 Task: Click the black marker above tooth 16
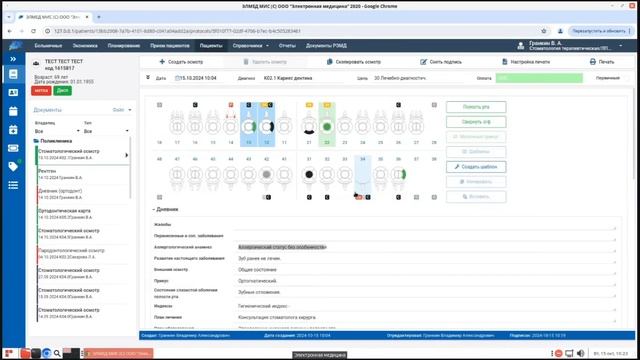point(195,105)
